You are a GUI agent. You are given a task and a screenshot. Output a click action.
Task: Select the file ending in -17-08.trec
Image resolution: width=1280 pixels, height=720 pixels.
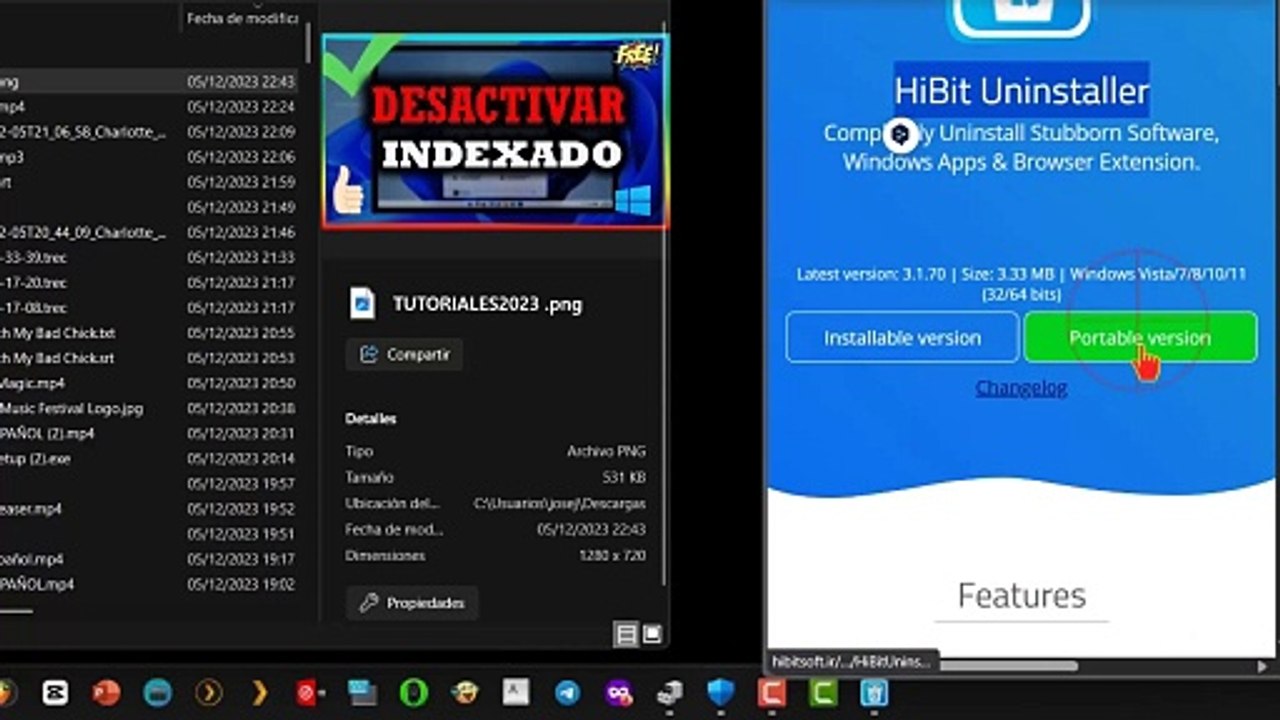(x=148, y=308)
